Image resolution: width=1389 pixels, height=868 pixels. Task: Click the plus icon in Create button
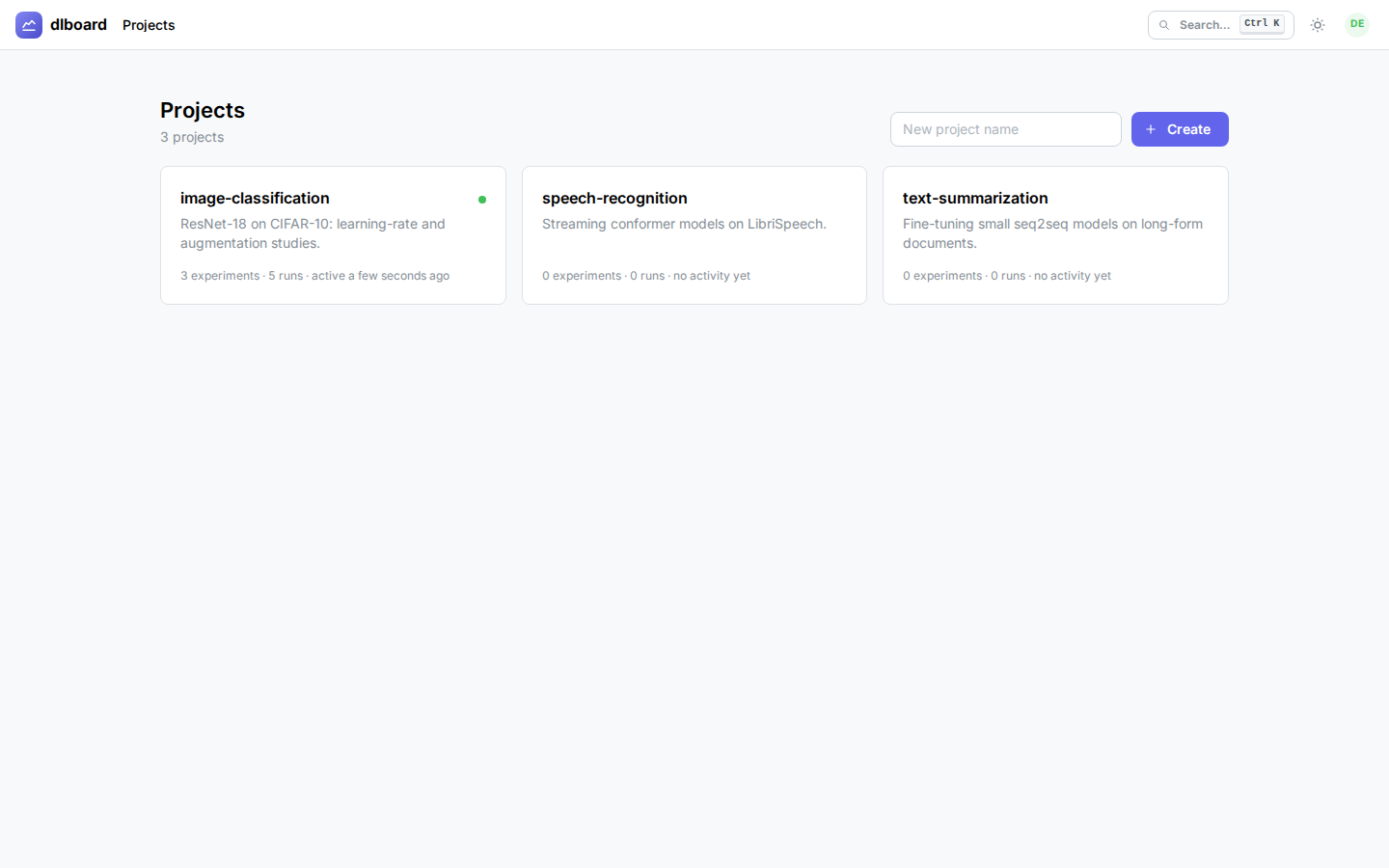click(x=1151, y=129)
